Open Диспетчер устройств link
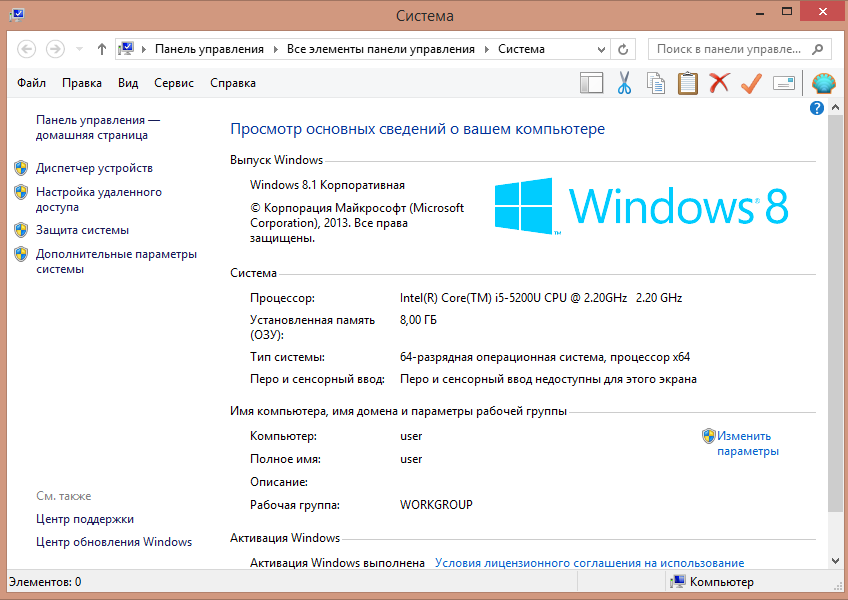This screenshot has width=848, height=600. point(94,168)
